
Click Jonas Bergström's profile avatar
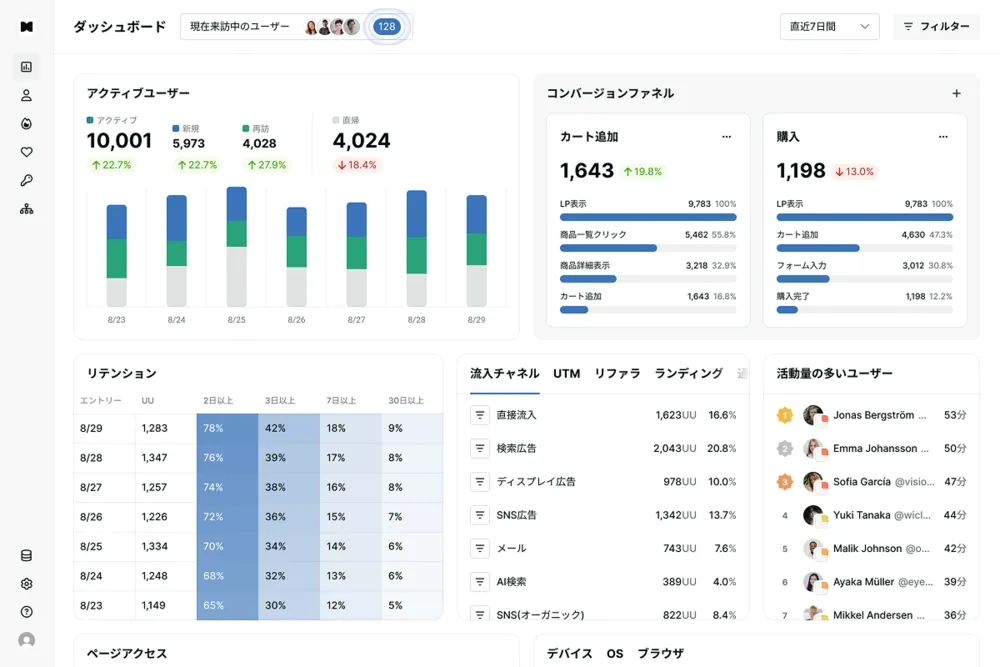click(x=814, y=414)
